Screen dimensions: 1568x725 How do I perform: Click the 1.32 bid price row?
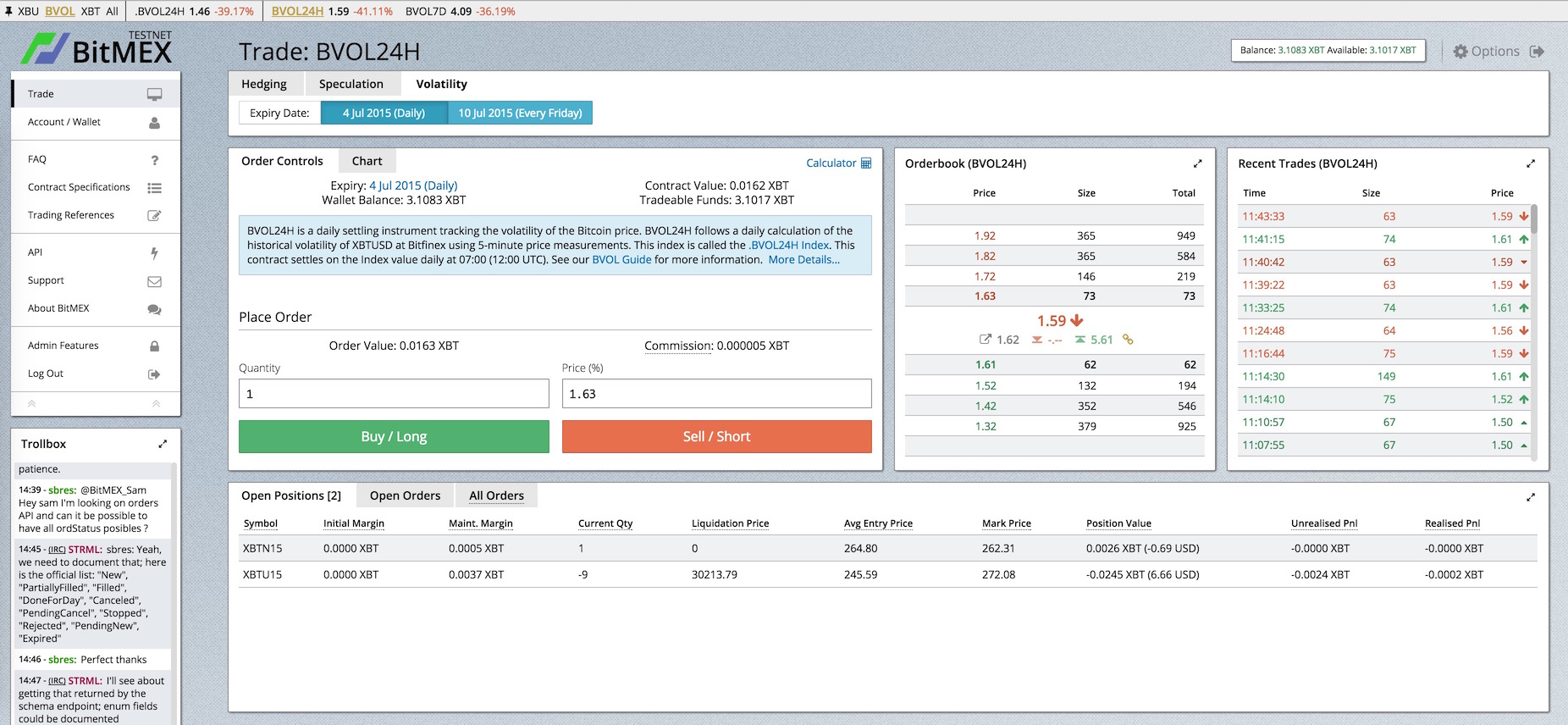[x=1054, y=426]
